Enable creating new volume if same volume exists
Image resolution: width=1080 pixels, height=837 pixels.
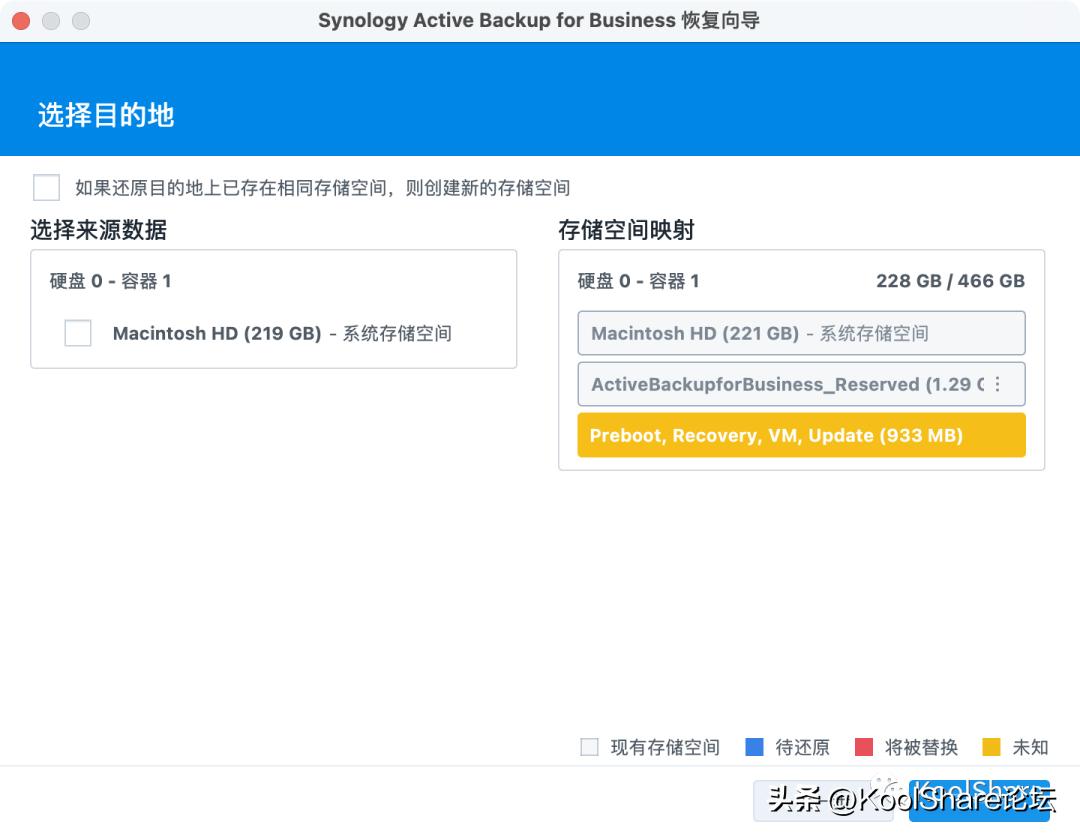click(x=46, y=187)
